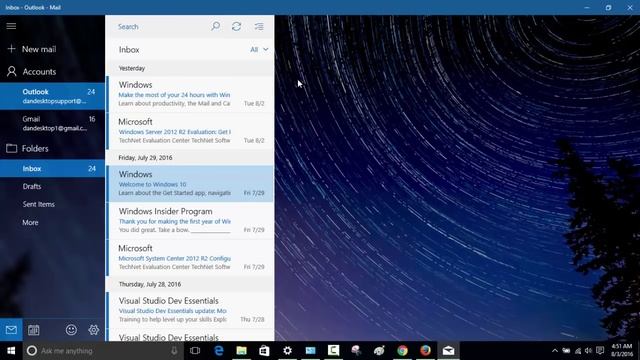Switch to the Calendar app icon
This screenshot has height=360, width=640.
pyautogui.click(x=33, y=330)
